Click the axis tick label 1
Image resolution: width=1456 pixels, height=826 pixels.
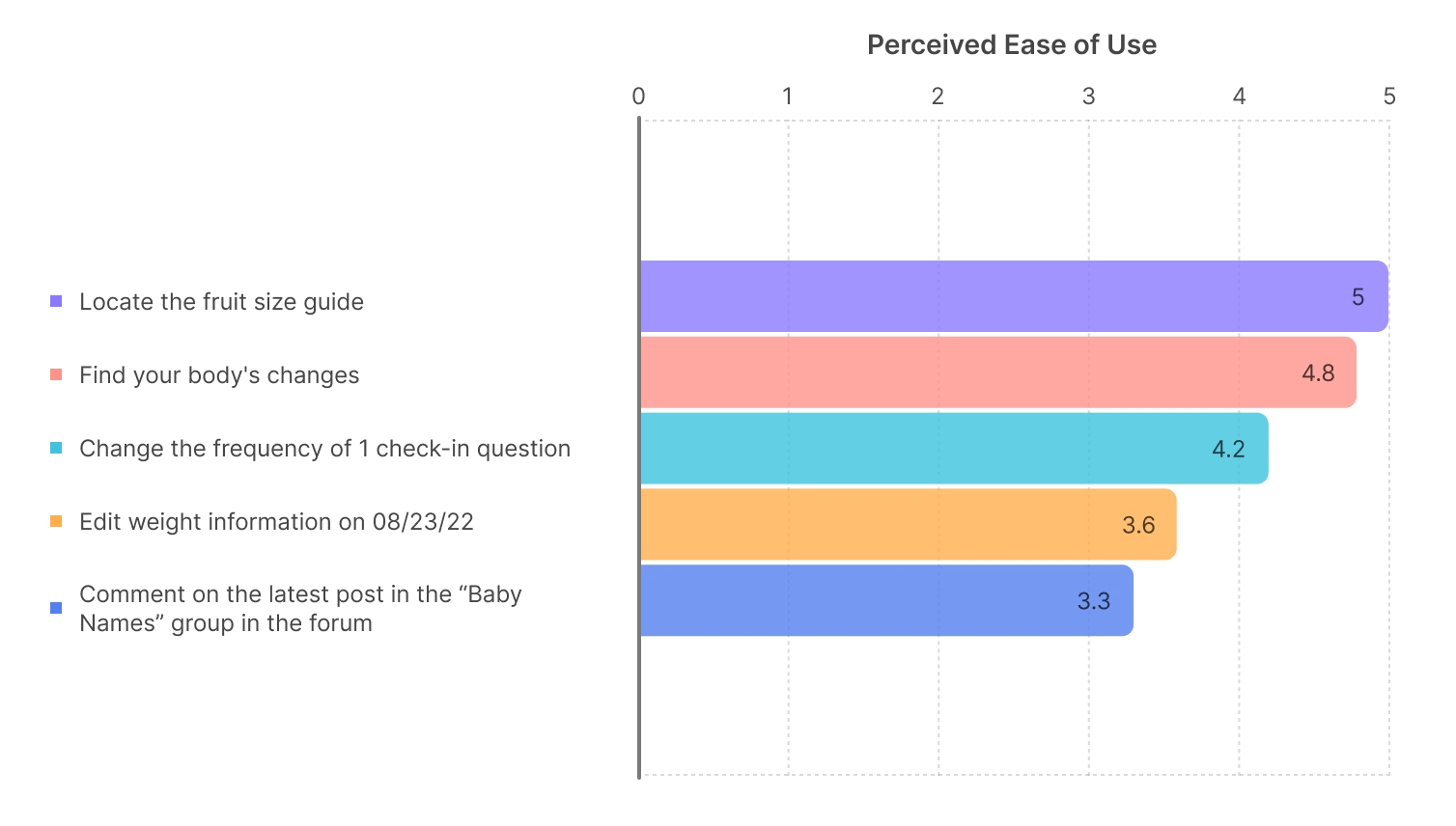click(788, 96)
